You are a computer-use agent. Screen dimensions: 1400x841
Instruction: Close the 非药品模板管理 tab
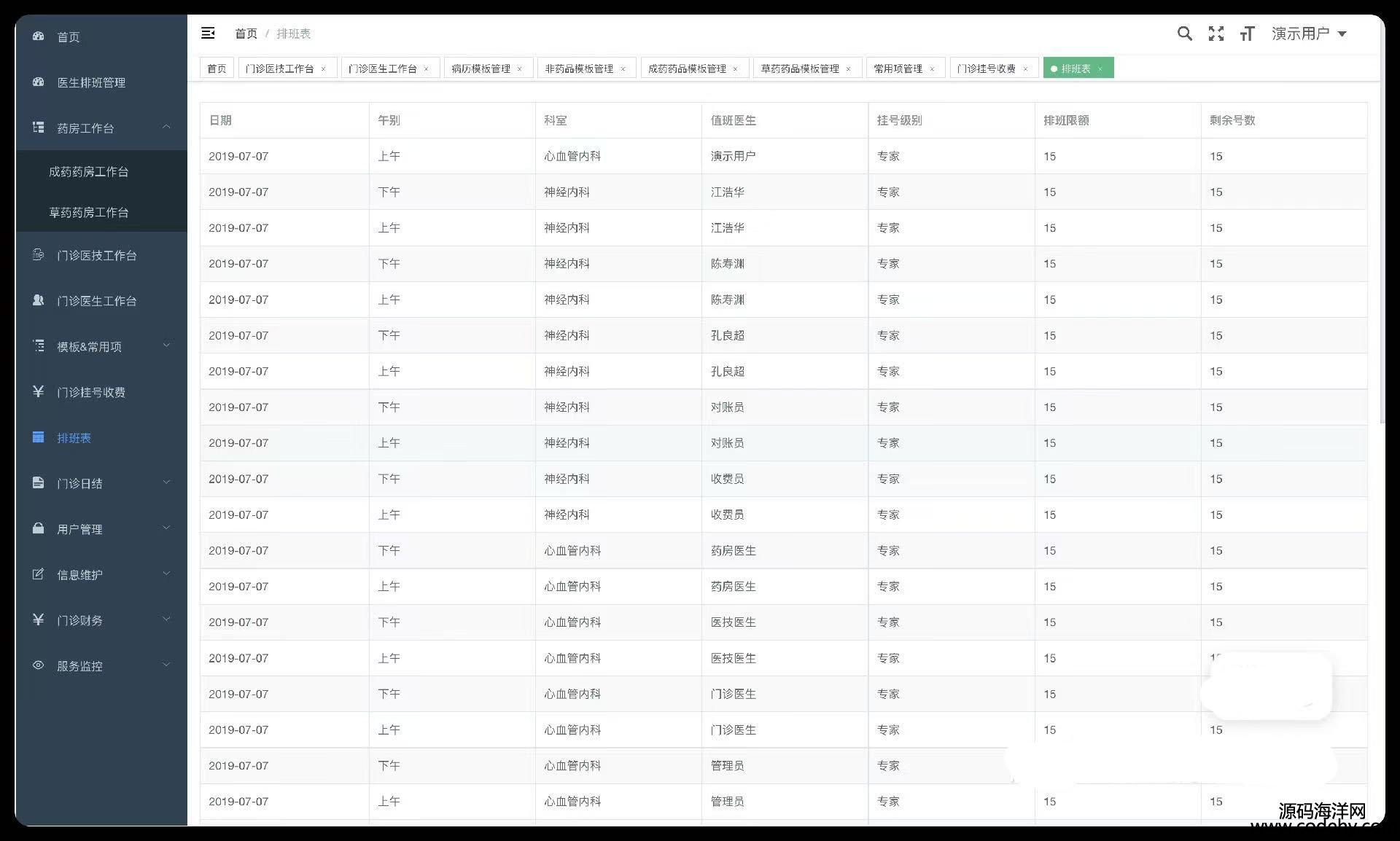(623, 69)
